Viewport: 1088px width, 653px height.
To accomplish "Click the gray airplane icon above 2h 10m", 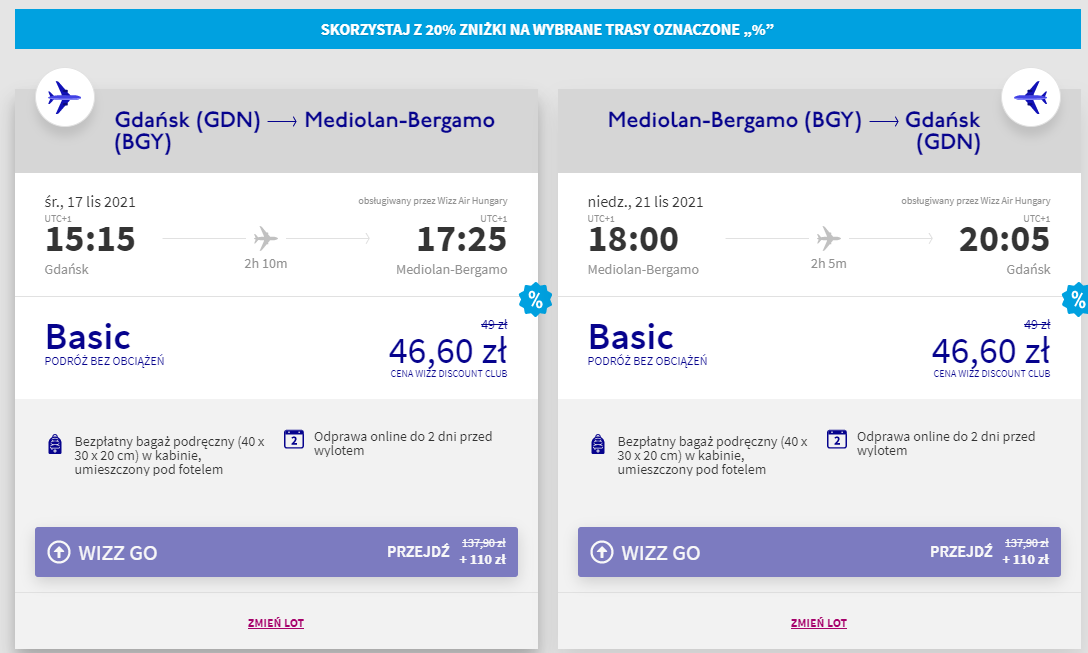I will click(x=266, y=239).
